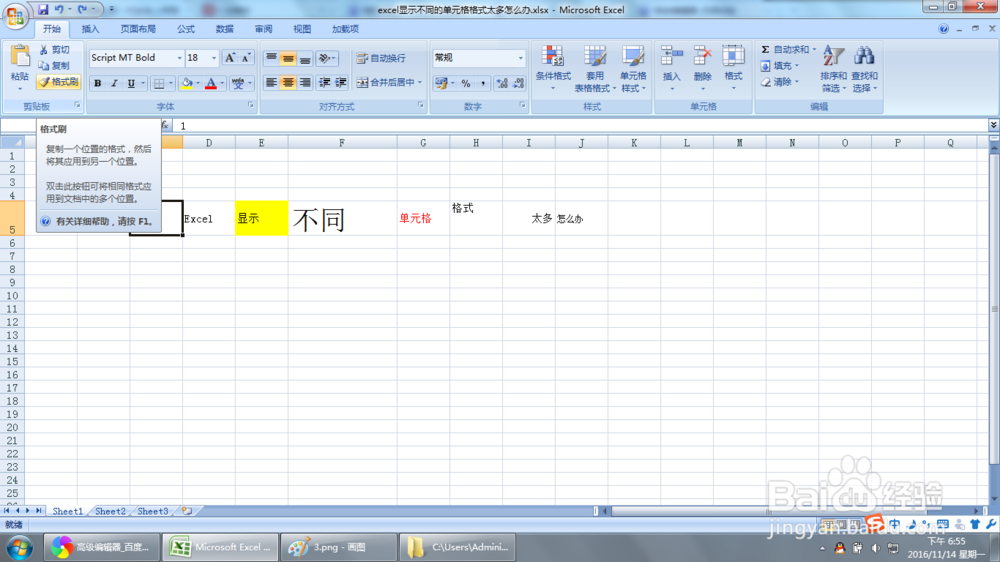Open Sort and Filter (排序和筛选) menu
1000x562 pixels.
click(x=833, y=68)
